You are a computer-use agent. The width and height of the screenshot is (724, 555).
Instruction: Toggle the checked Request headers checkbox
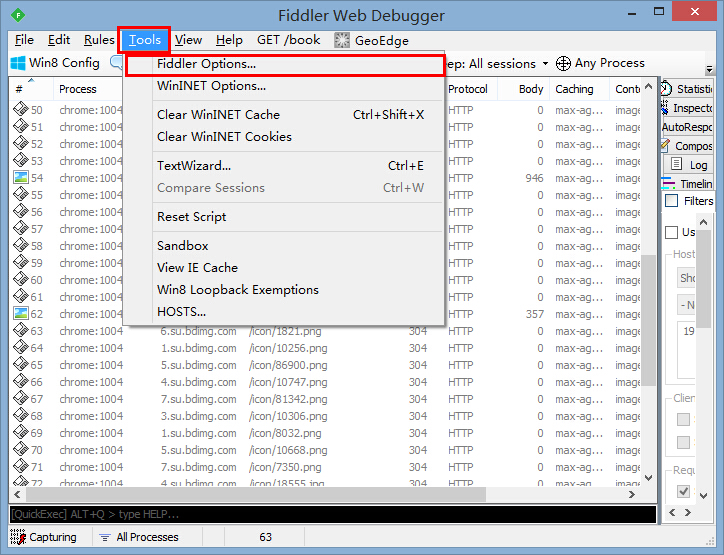point(683,491)
